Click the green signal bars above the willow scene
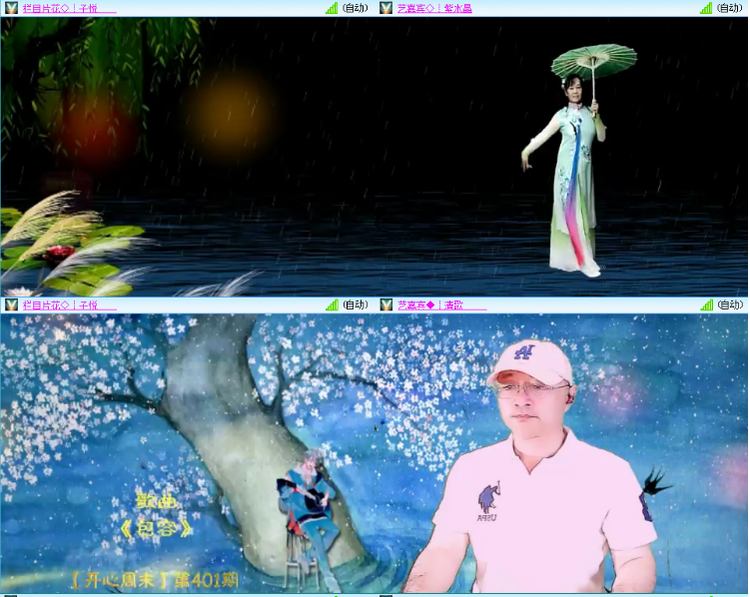This screenshot has height=597, width=750. pos(331,8)
